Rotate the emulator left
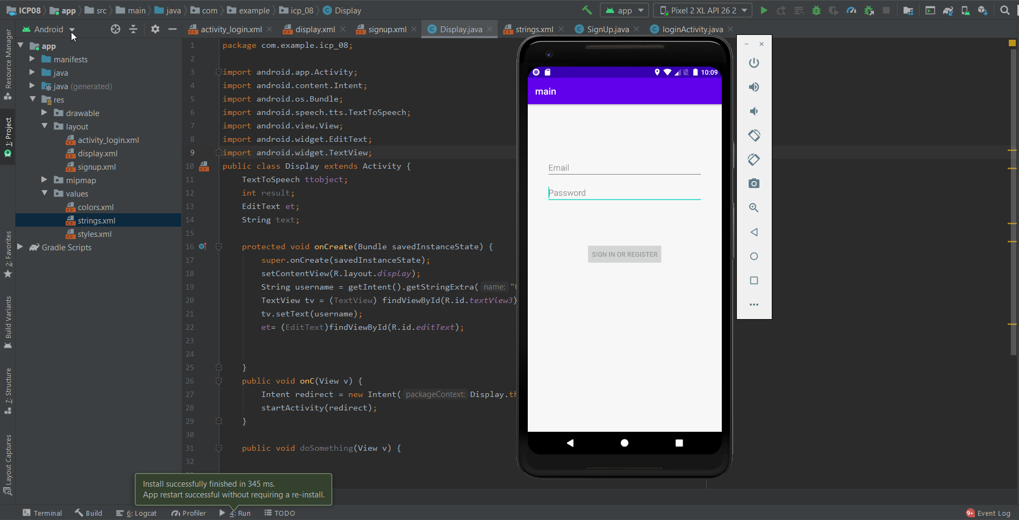Screen dimensions: 1019x521 754,135
